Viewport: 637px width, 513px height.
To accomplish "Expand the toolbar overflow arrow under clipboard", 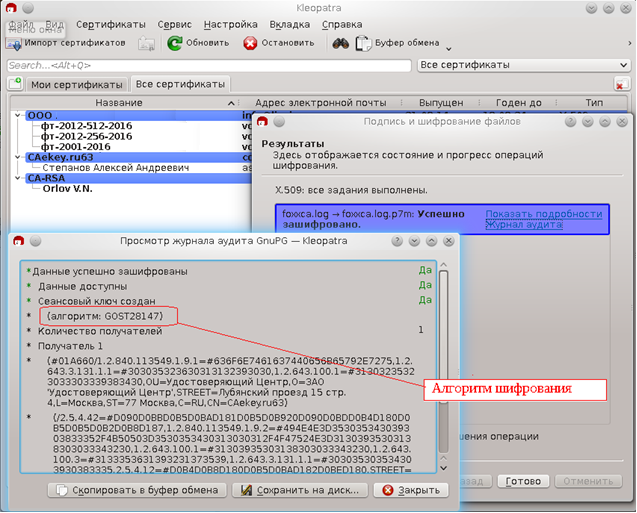I will click(448, 49).
